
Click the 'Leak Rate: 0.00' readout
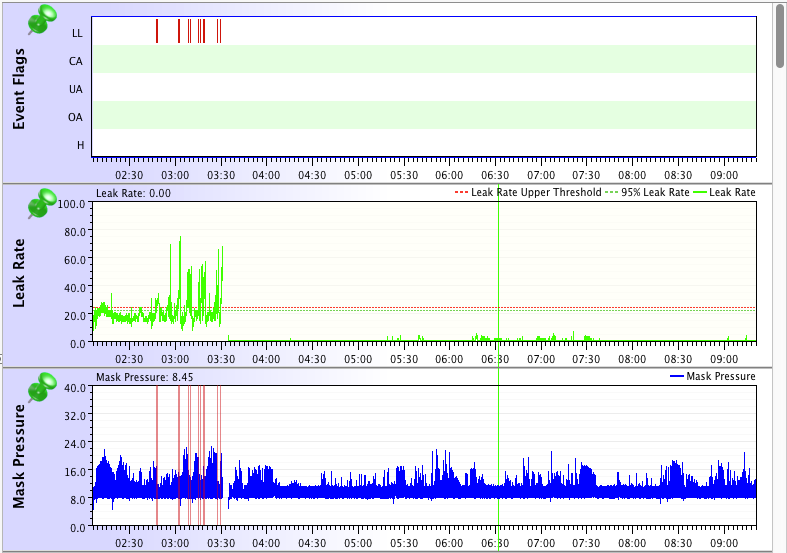tap(134, 193)
